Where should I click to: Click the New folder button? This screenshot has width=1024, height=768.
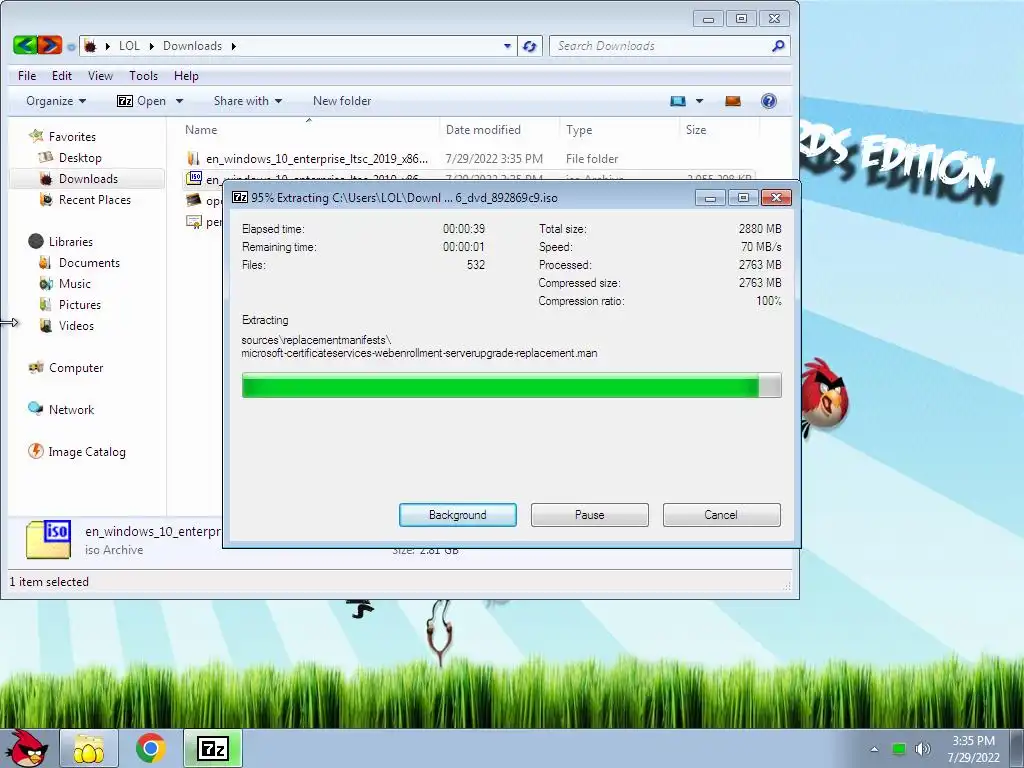(342, 101)
